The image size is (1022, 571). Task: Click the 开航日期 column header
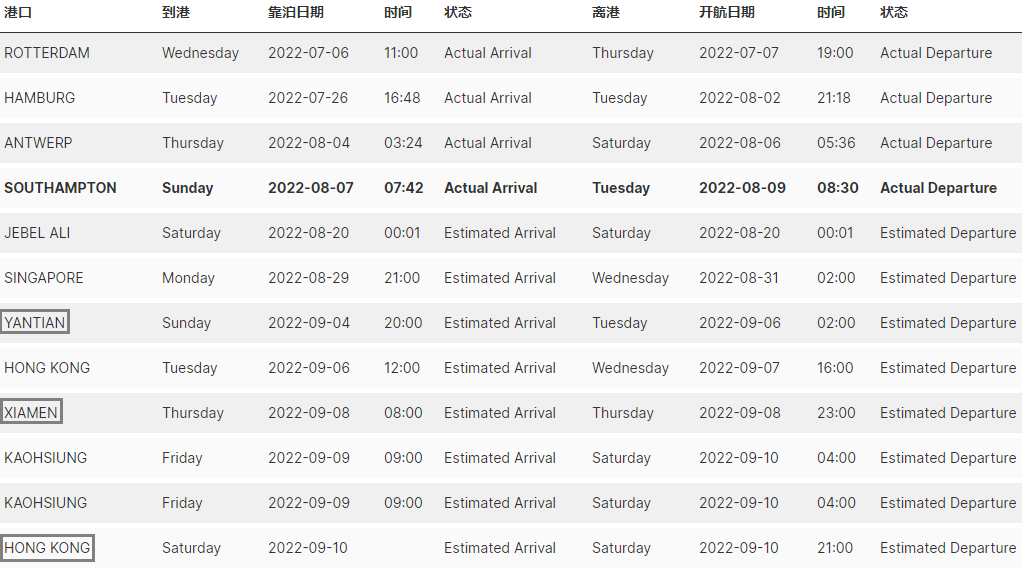pos(727,12)
